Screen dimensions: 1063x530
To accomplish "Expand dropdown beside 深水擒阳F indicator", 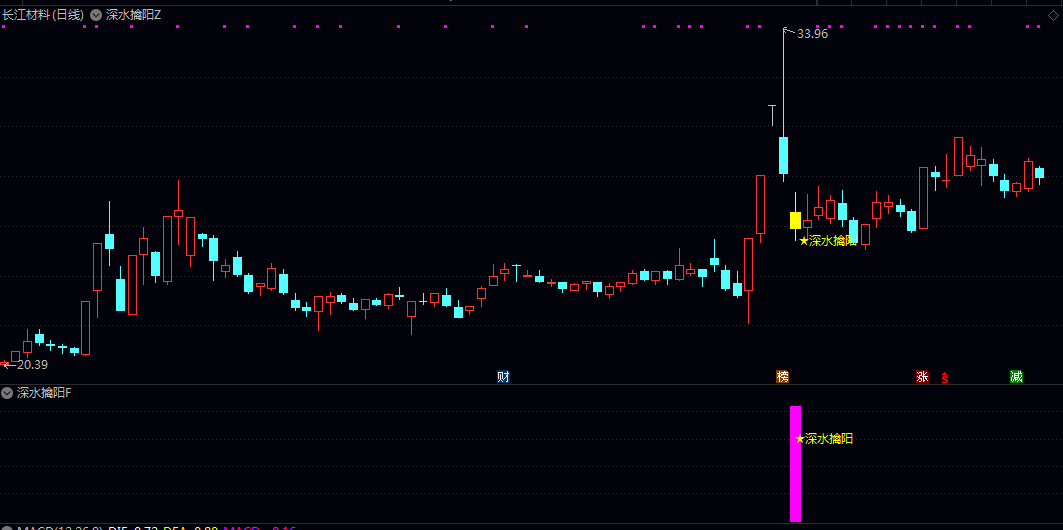I will (x=7, y=392).
